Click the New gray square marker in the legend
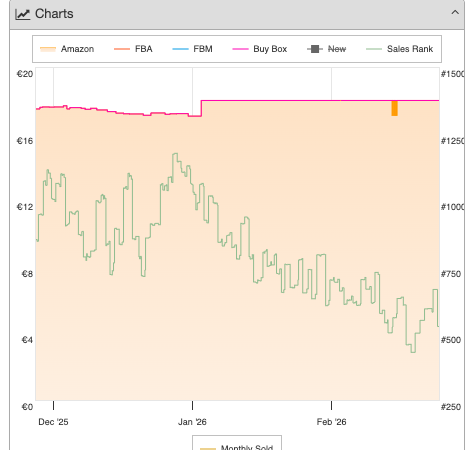This screenshot has height=450, width=474. 315,49
